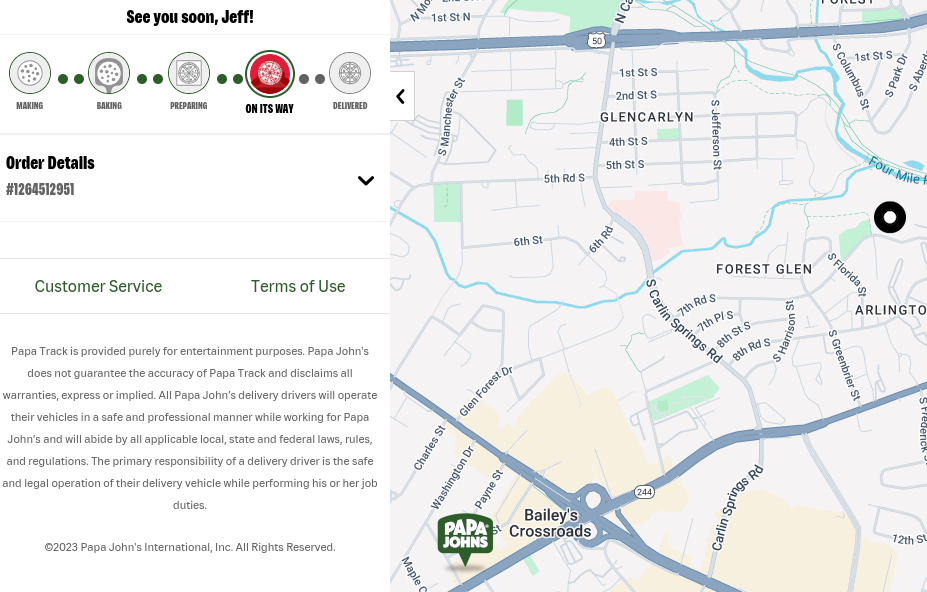Viewport: 927px width, 592px height.
Task: Click the Charles St map label
Action: click(429, 448)
